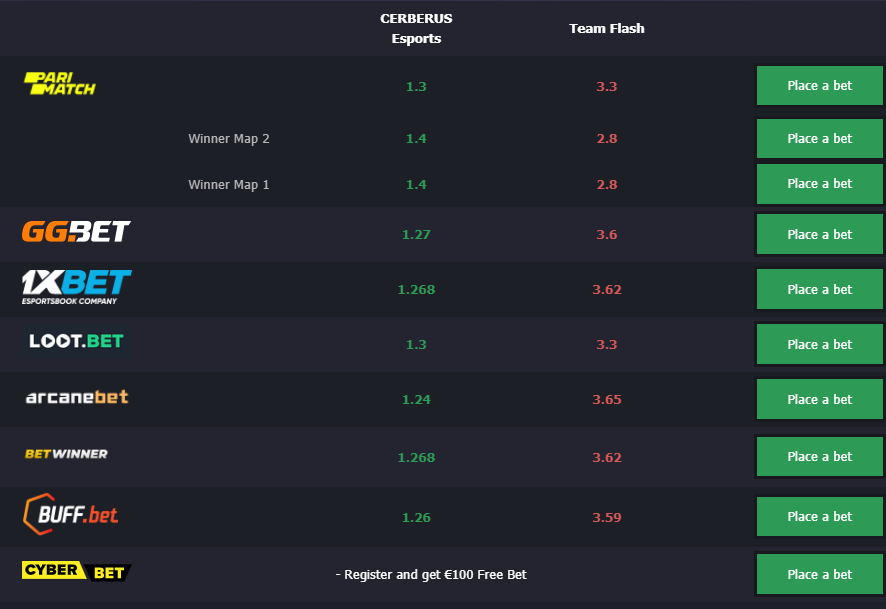The image size is (886, 609).
Task: Place a bet with Parimatch
Action: pos(819,86)
